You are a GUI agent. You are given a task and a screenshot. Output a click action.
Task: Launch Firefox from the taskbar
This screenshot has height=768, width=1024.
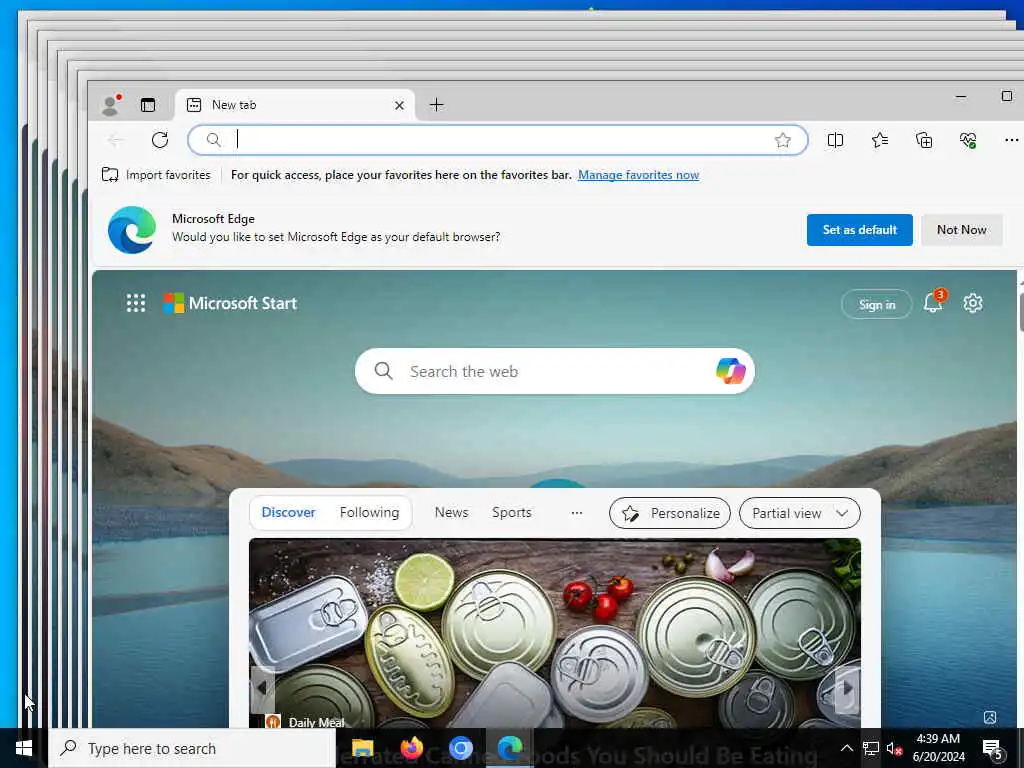click(x=411, y=748)
